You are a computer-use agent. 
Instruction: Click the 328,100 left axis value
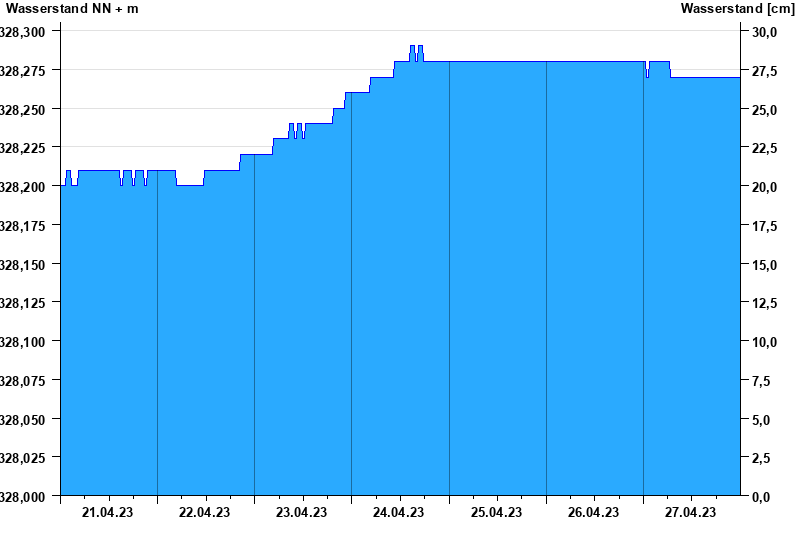[22, 342]
